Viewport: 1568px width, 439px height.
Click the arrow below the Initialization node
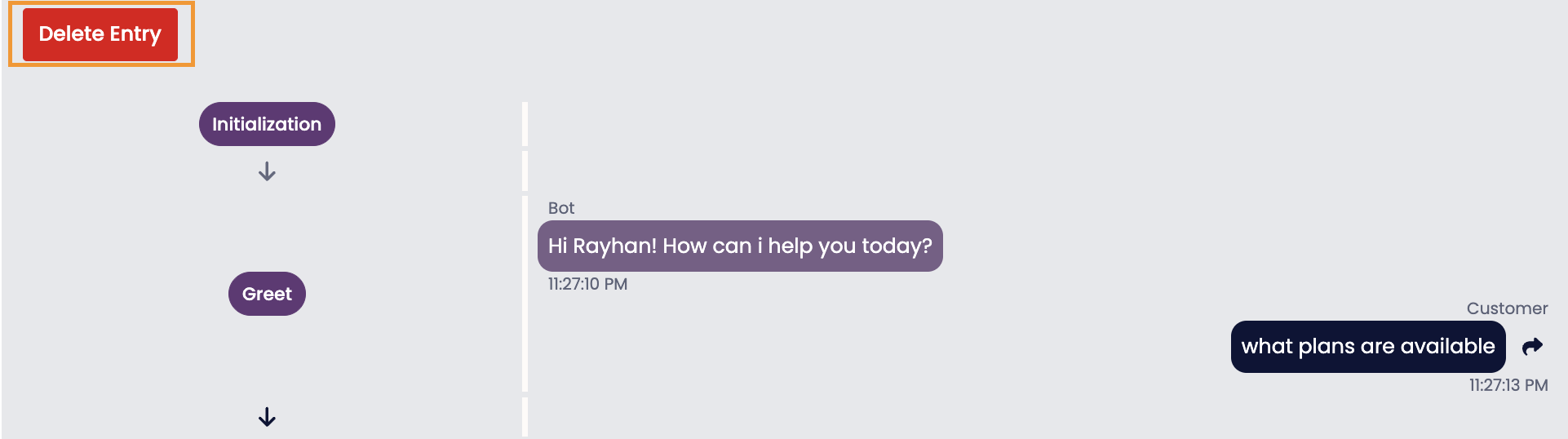(x=267, y=172)
